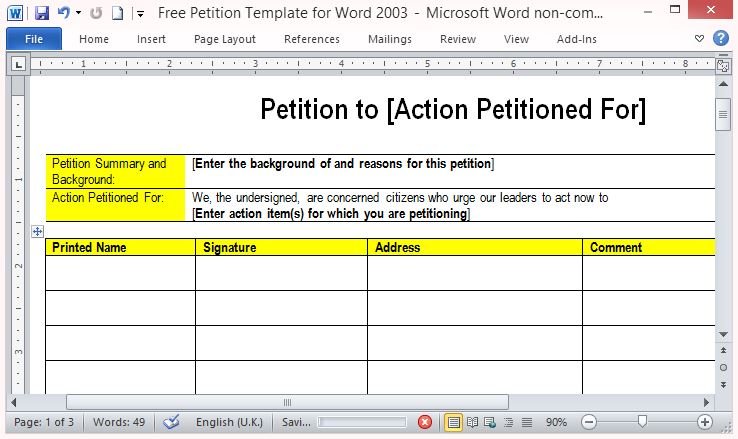The width and height of the screenshot is (738, 439).
Task: Click the tab stop selector on ruler
Action: pyautogui.click(x=18, y=64)
